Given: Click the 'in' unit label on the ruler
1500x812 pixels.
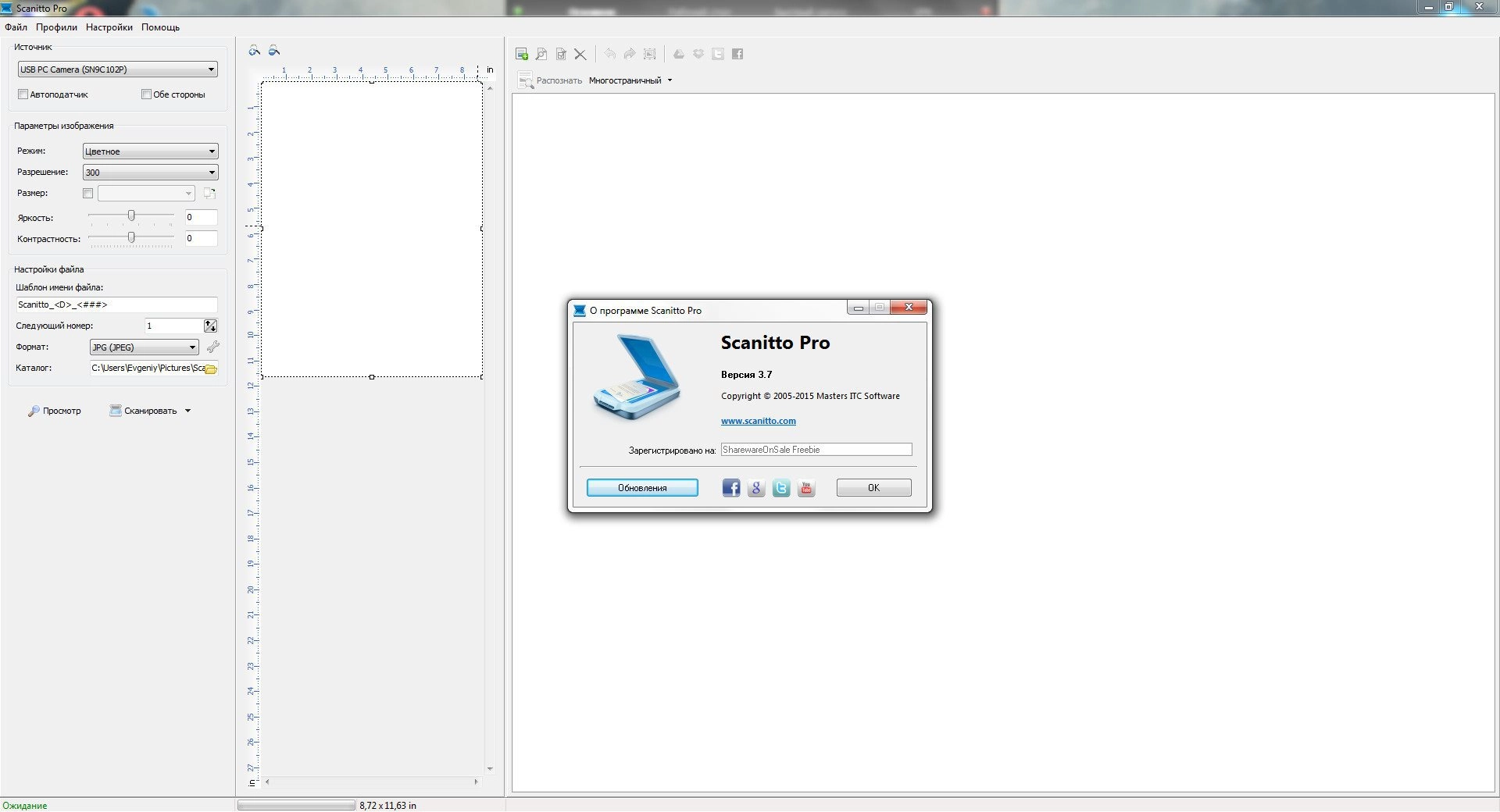Looking at the screenshot, I should pyautogui.click(x=490, y=69).
